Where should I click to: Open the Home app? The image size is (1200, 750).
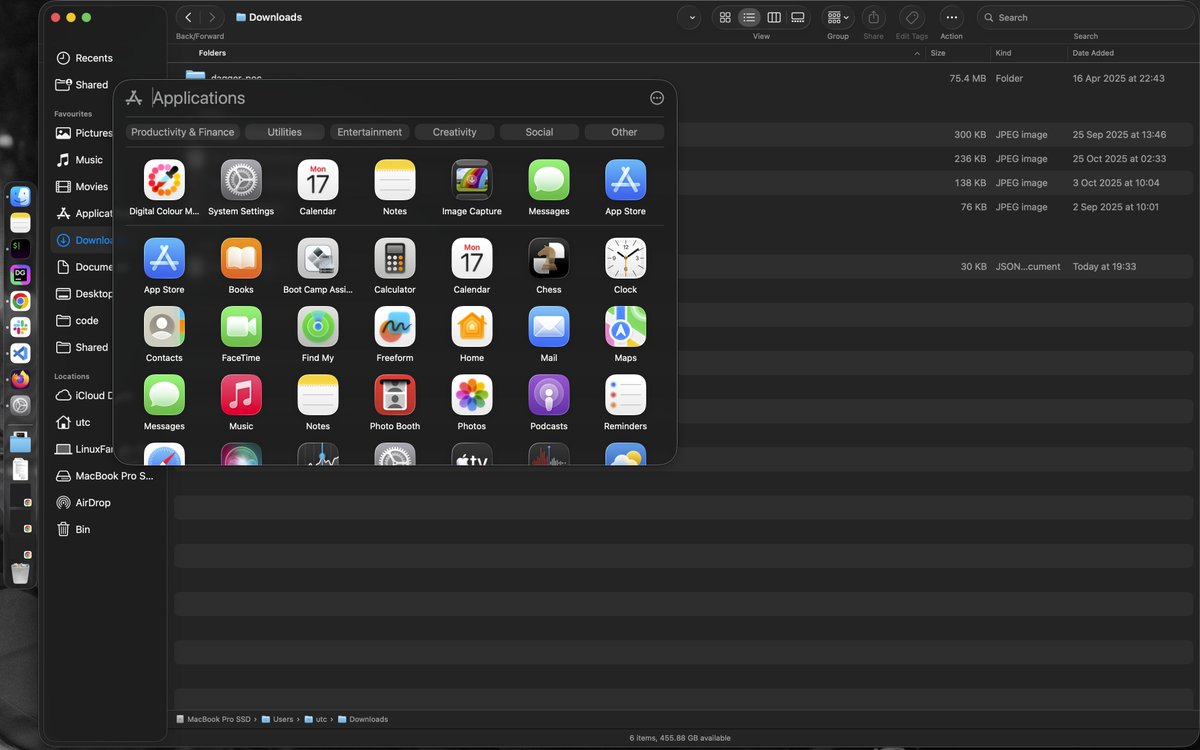point(472,326)
